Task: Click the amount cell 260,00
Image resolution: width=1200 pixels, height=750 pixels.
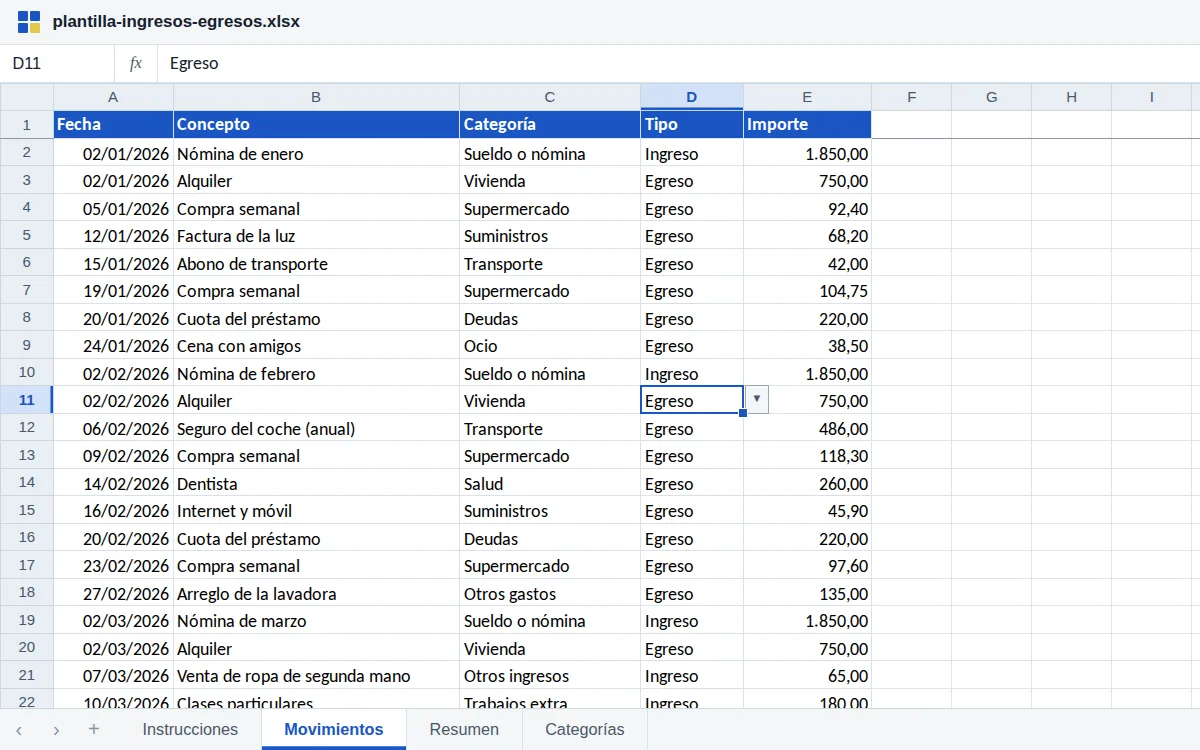Action: point(807,483)
